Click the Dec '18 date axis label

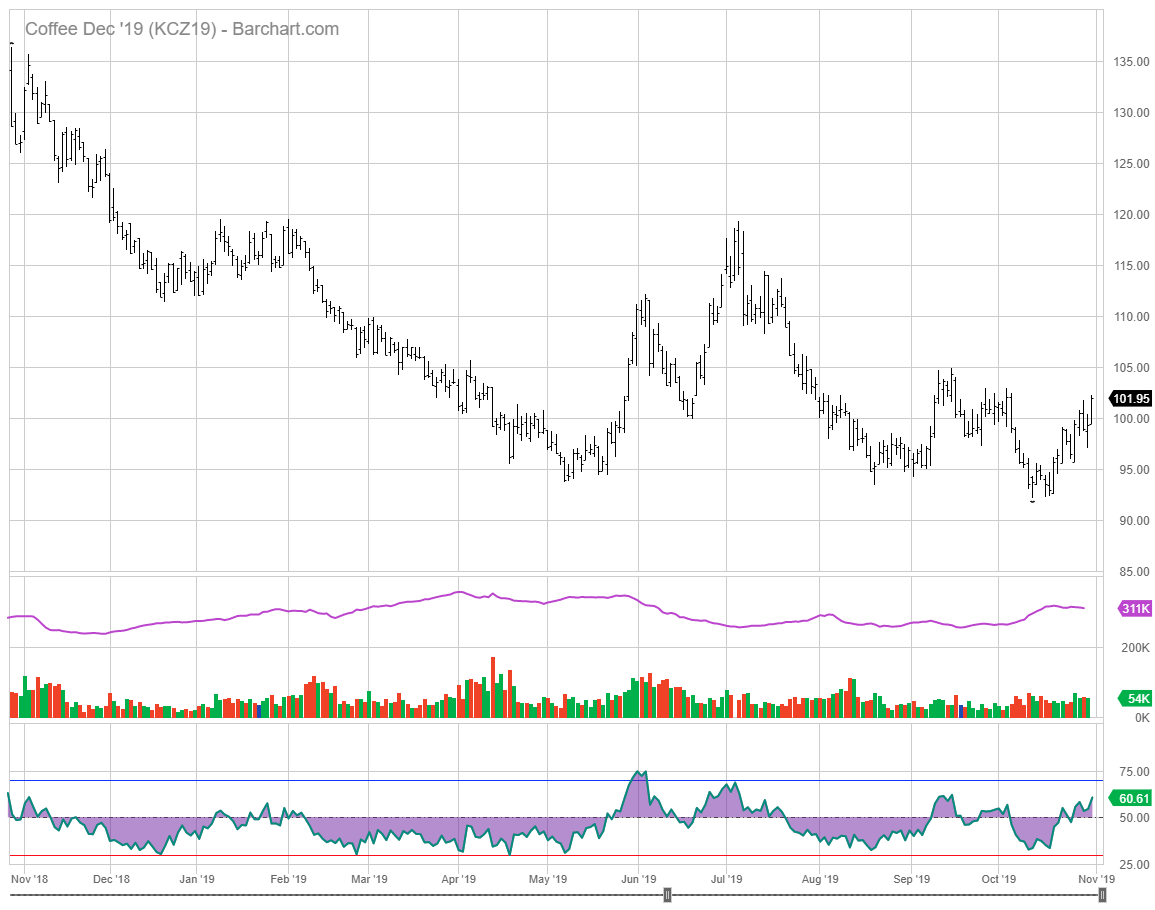[111, 879]
